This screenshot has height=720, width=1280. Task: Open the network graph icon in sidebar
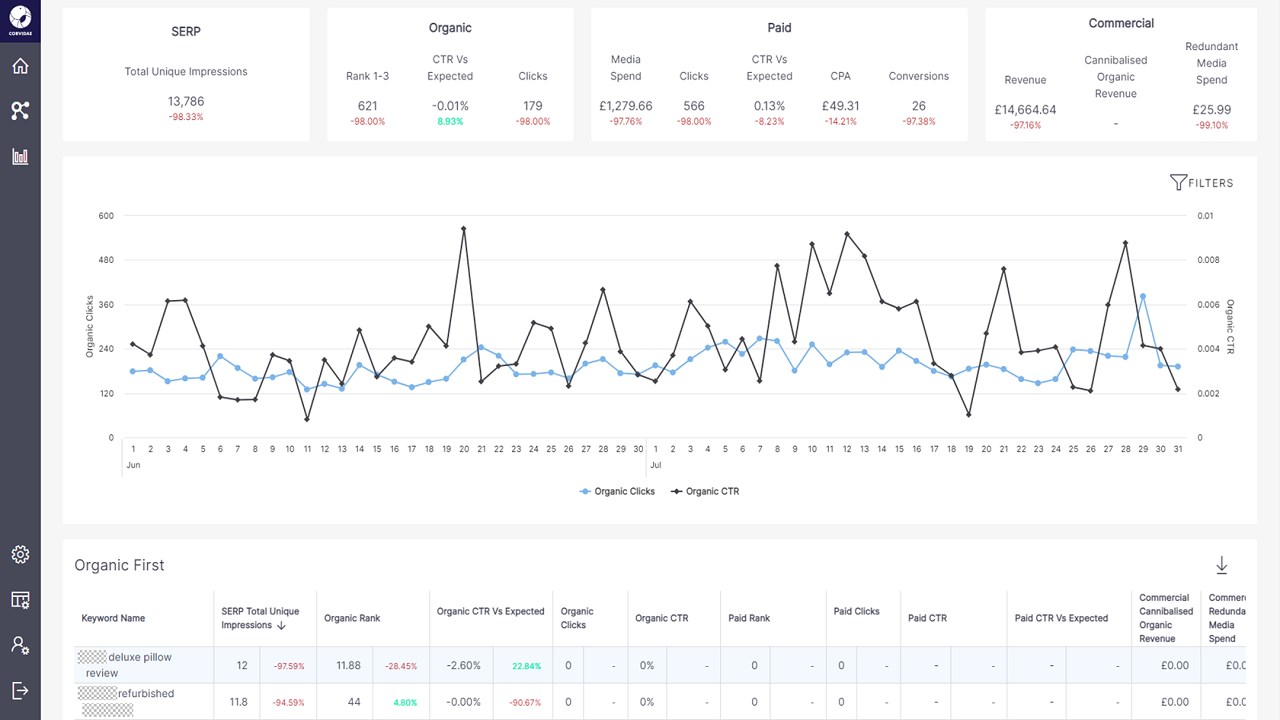point(20,111)
